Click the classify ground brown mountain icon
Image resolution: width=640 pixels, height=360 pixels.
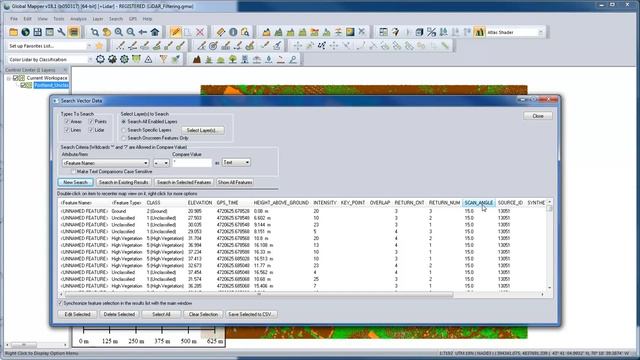point(197,60)
